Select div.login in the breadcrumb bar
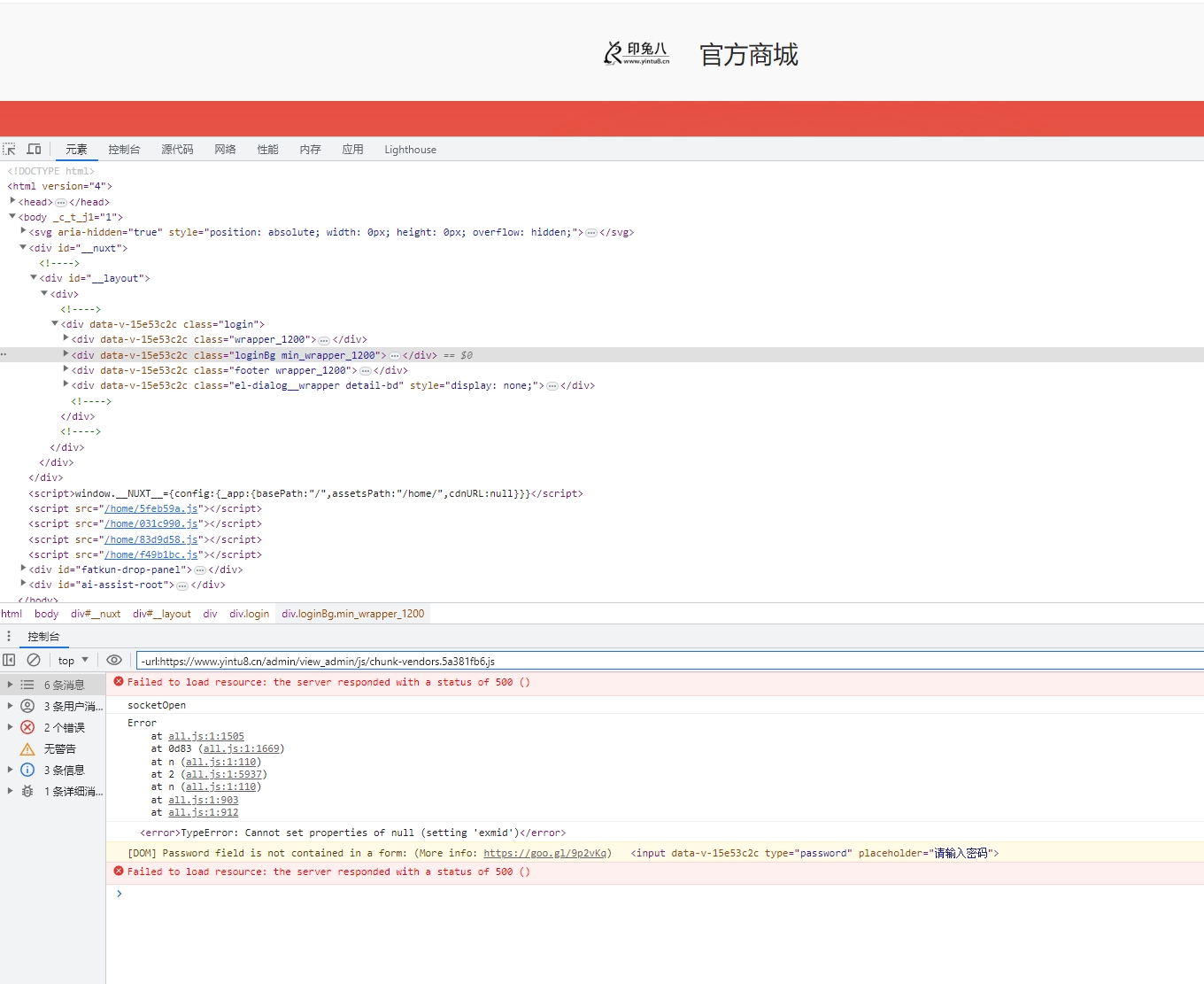Image resolution: width=1204 pixels, height=984 pixels. 250,614
